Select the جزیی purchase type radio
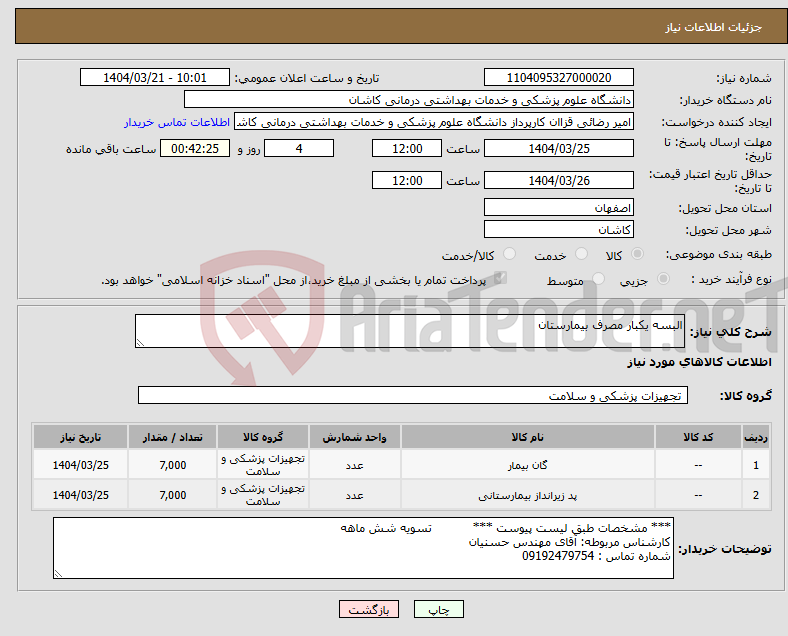The width and height of the screenshot is (788, 636). pyautogui.click(x=663, y=279)
